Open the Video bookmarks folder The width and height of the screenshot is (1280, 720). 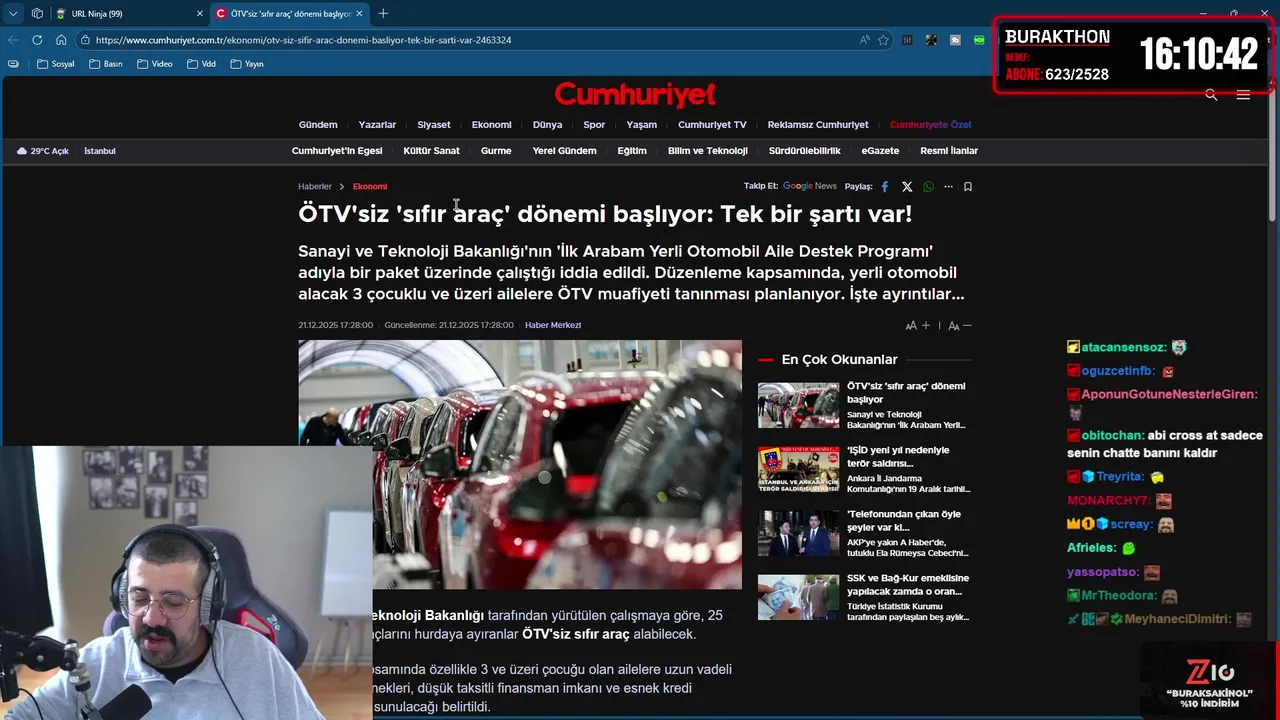[x=155, y=64]
